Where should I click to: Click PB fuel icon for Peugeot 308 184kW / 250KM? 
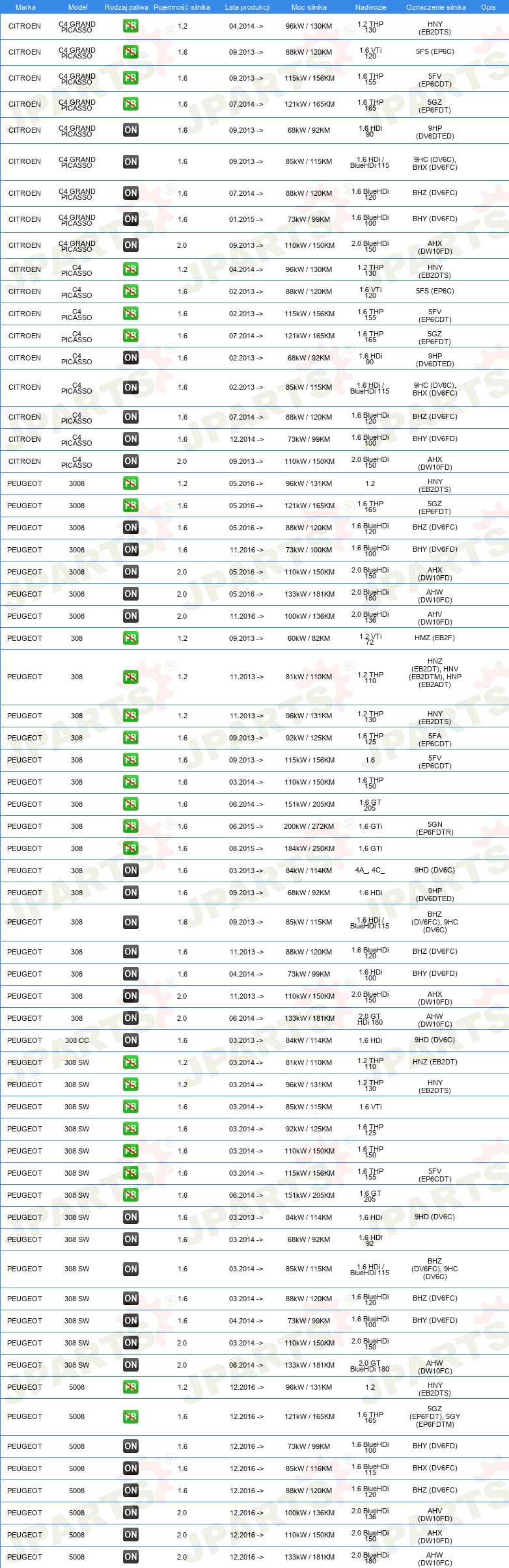click(131, 848)
